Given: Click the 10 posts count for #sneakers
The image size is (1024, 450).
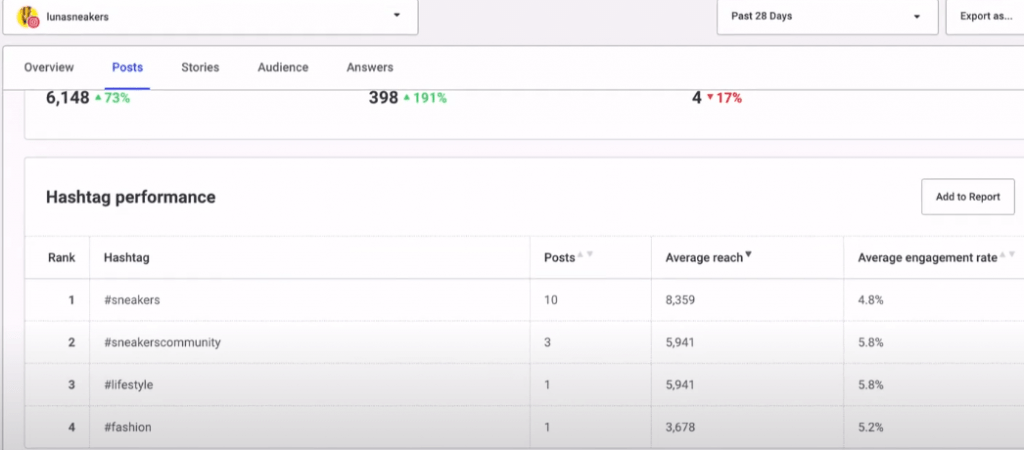Looking at the screenshot, I should coord(551,300).
